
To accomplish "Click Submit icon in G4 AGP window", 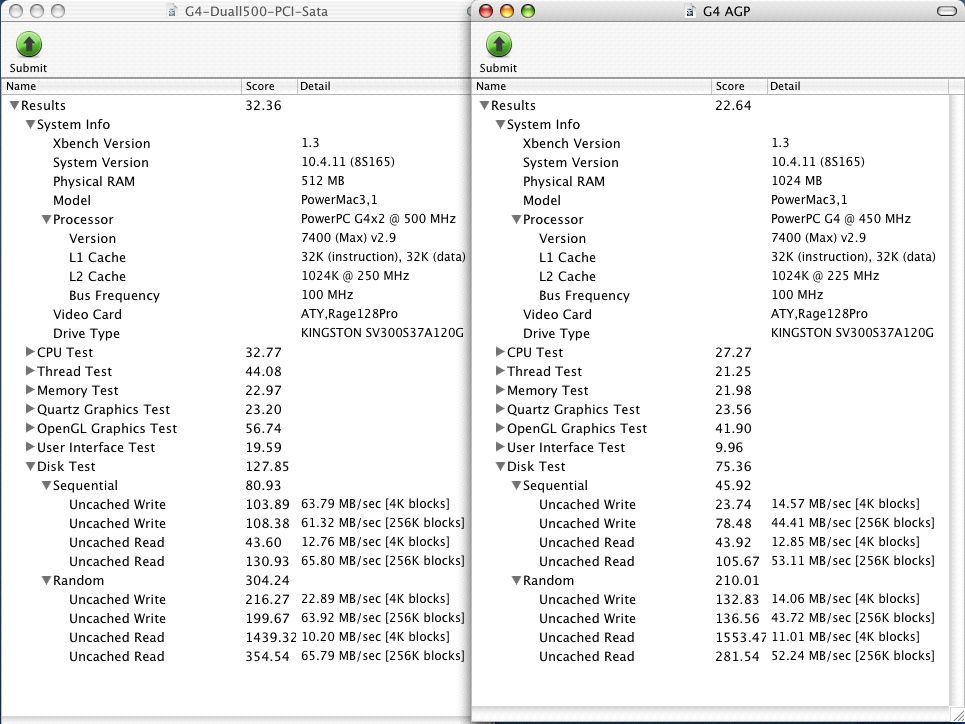I will (x=499, y=45).
